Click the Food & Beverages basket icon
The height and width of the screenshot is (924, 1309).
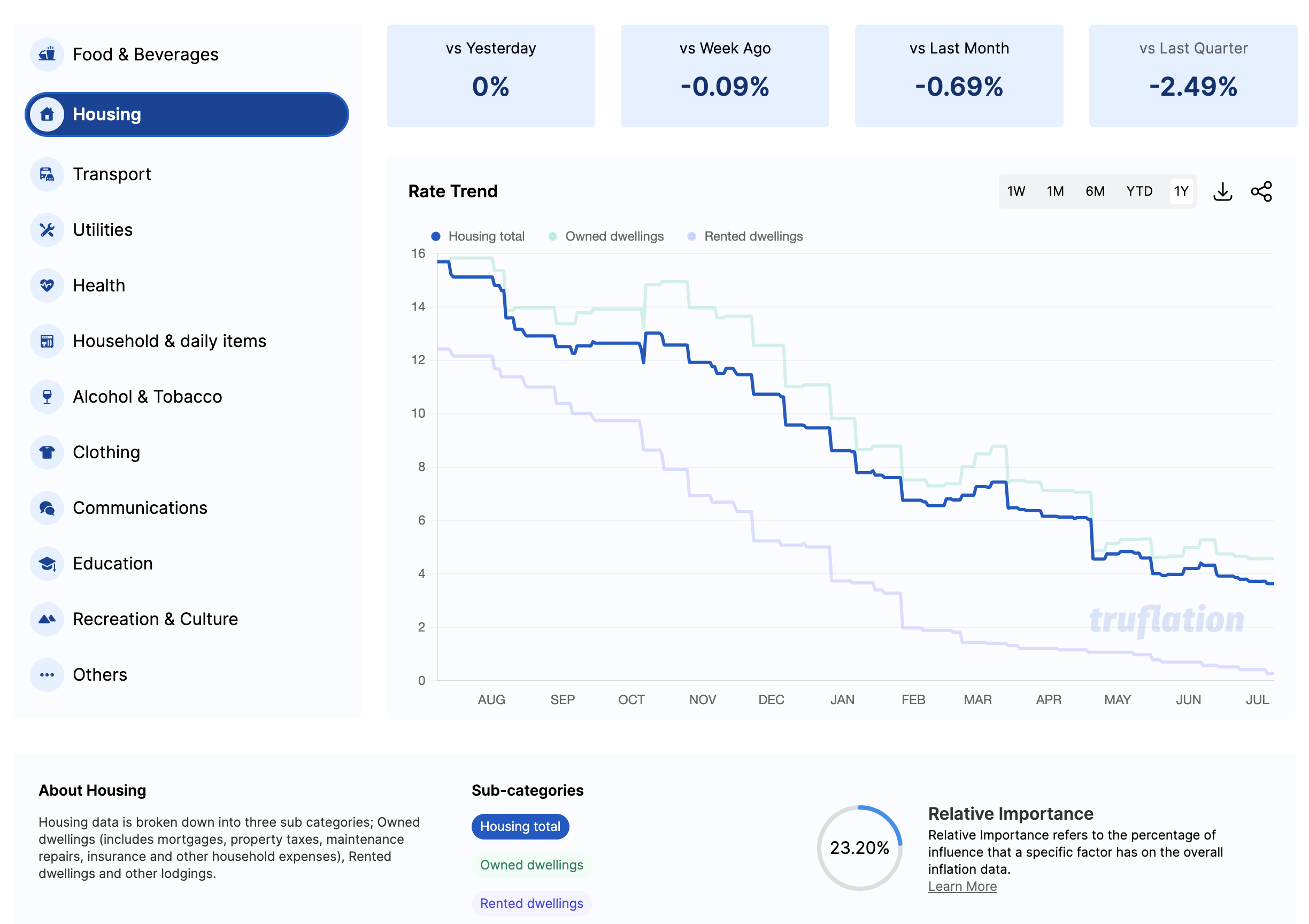pos(47,55)
